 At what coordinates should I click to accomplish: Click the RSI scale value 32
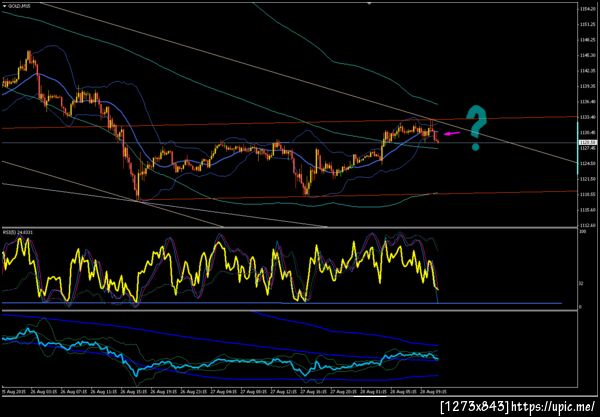pos(583,283)
